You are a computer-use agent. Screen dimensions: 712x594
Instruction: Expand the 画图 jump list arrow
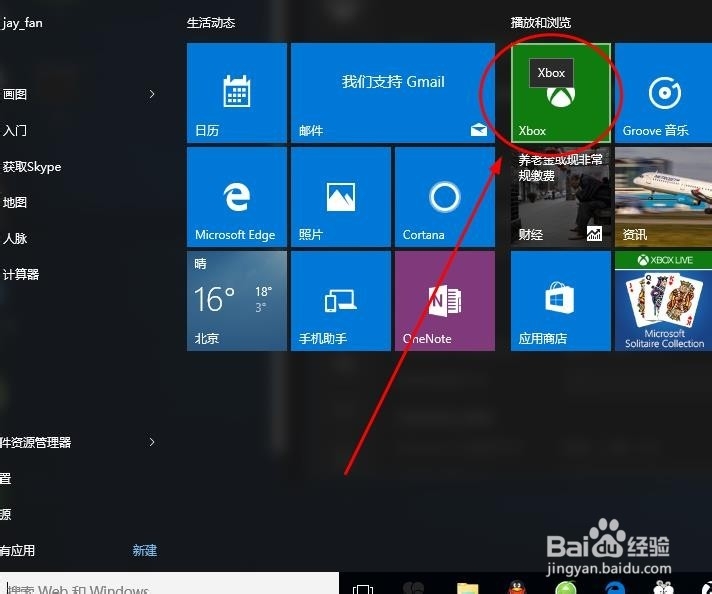point(152,94)
